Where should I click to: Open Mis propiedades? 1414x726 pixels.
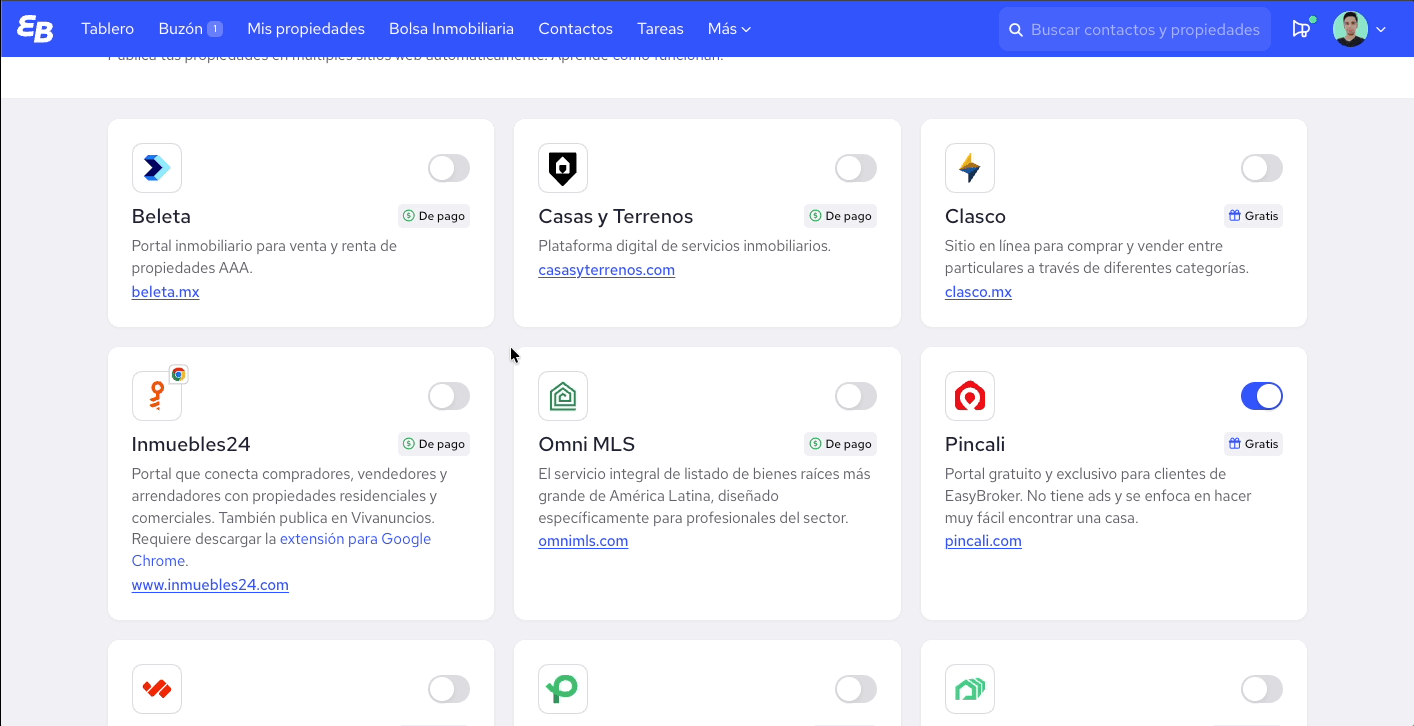point(306,29)
